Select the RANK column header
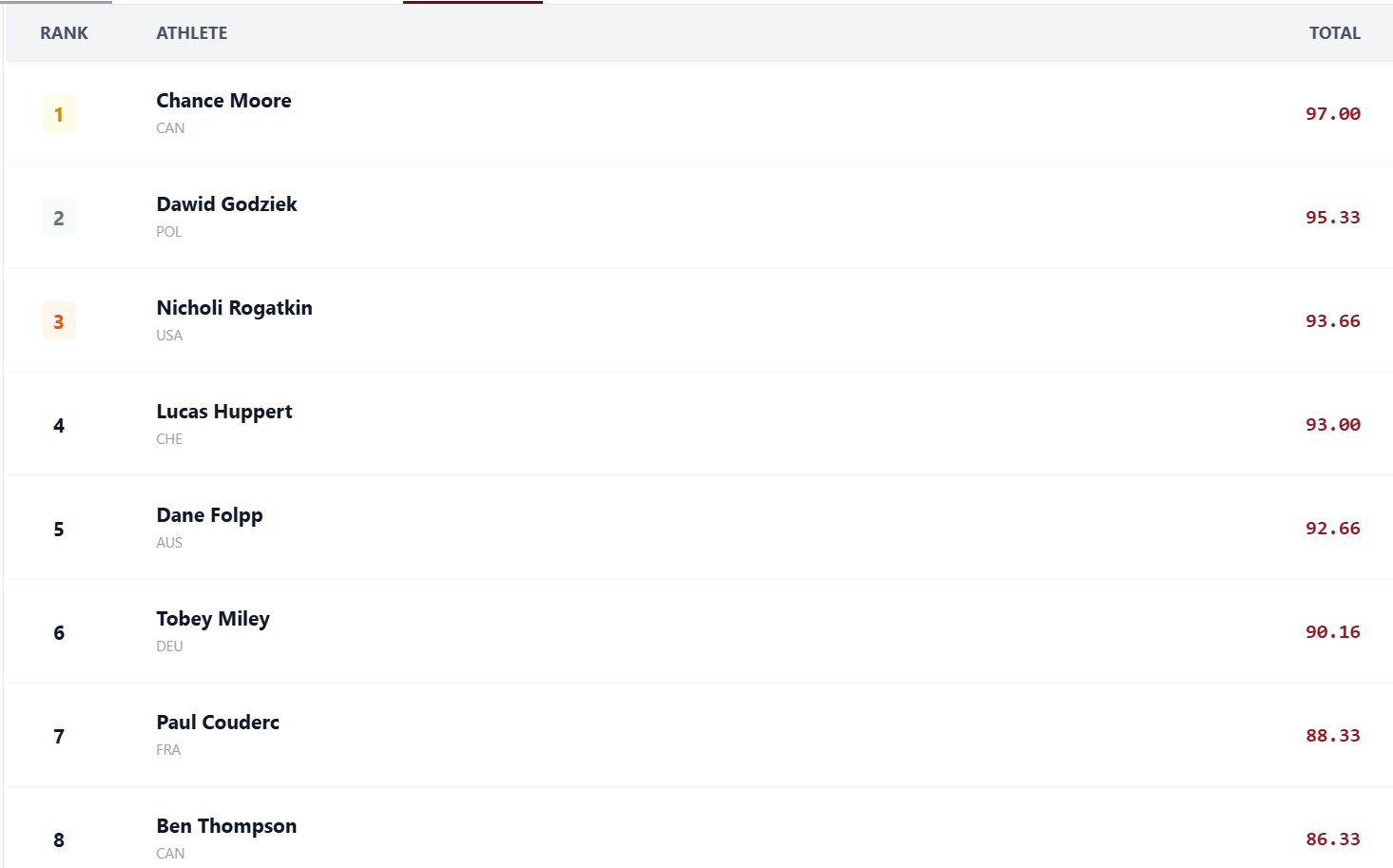 (64, 33)
